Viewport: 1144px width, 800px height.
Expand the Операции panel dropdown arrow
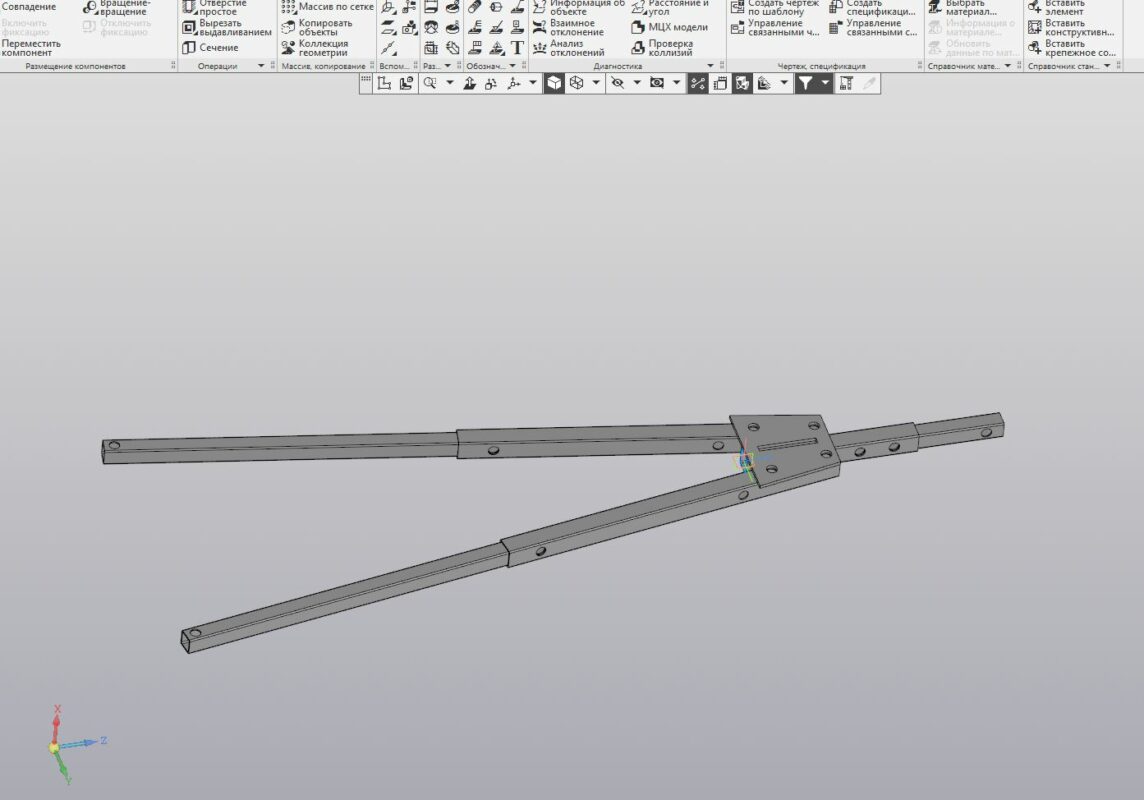pos(261,66)
